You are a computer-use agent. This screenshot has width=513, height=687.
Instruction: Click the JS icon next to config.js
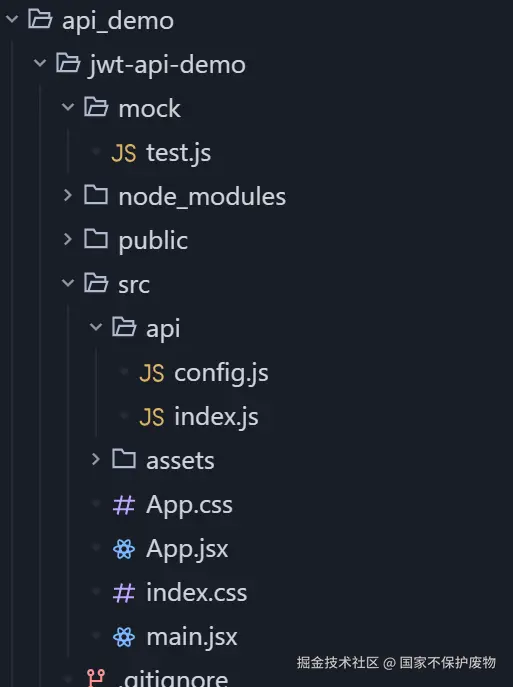pos(152,373)
